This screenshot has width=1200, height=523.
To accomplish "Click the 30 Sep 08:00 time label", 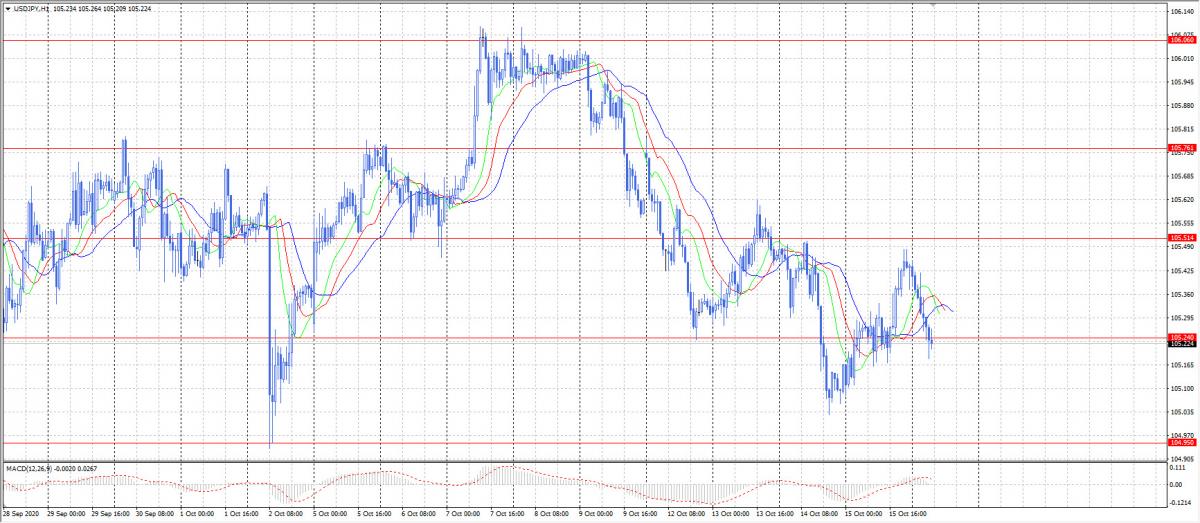I will (x=155, y=516).
